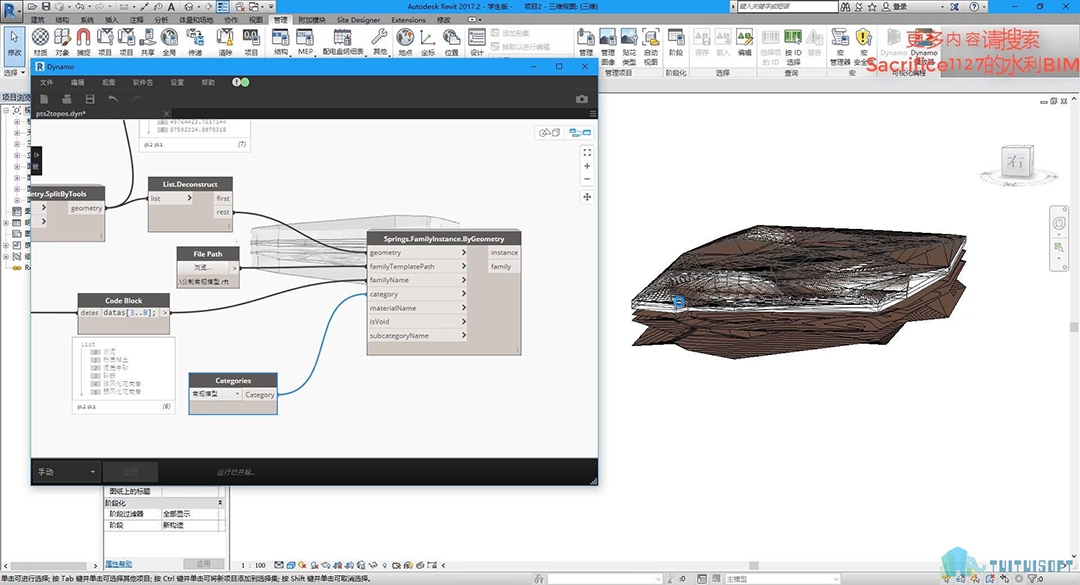This screenshot has width=1080, height=585.
Task: Open the Macro Manager (宏管理器) icon
Action: click(839, 40)
